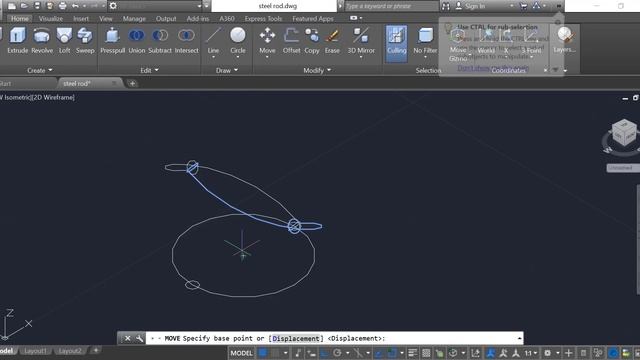Open the Home ribbon tab
The width and height of the screenshot is (640, 360).
[x=20, y=18]
